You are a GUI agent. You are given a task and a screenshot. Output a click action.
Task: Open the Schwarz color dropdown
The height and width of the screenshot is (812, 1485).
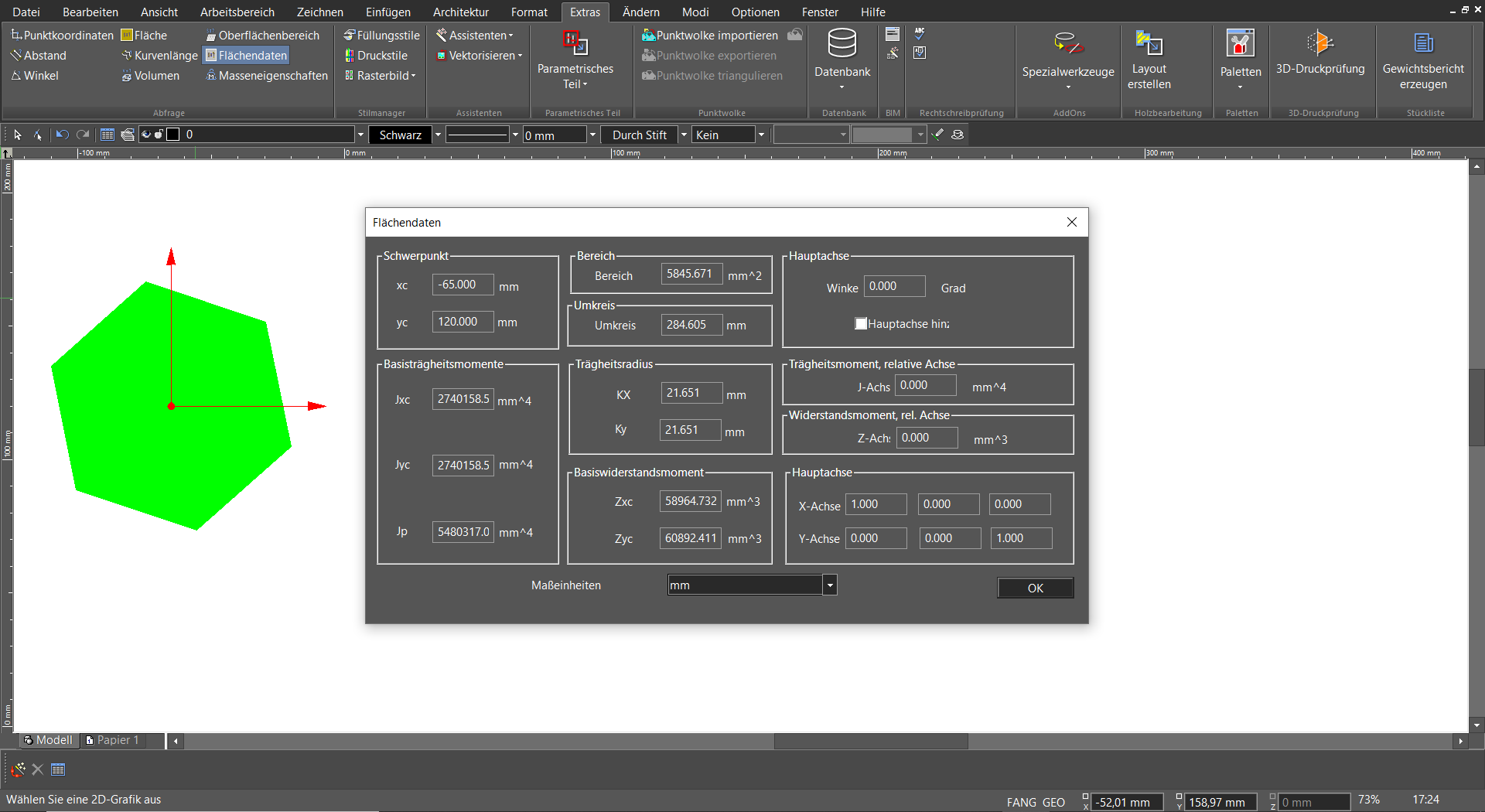tap(438, 135)
